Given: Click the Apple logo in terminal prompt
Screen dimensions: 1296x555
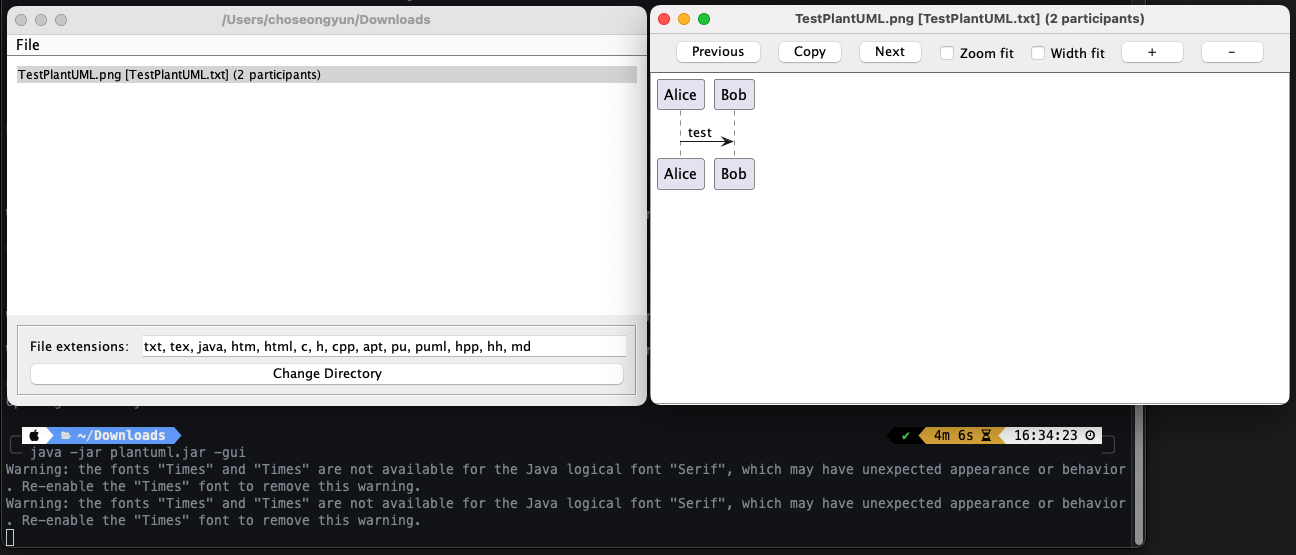Looking at the screenshot, I should 34,436.
